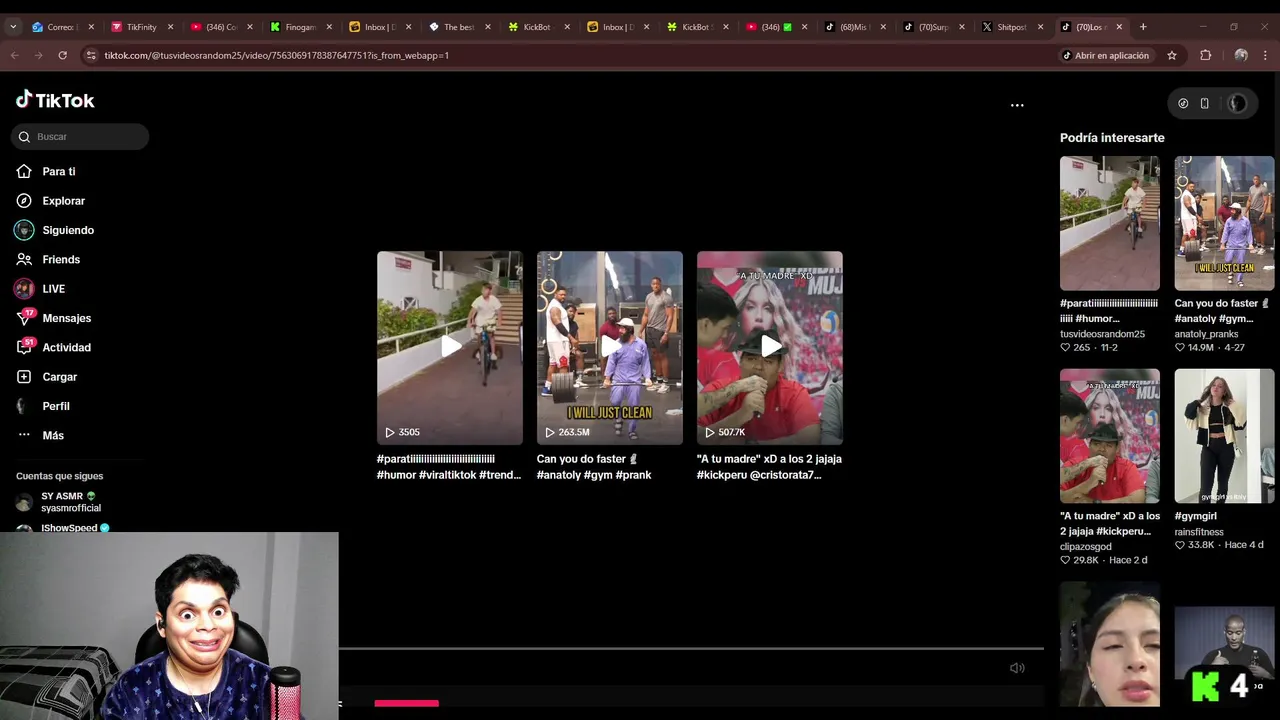Open sidebar gym video by anatoly_pranks
1280x720 pixels.
click(x=1224, y=223)
